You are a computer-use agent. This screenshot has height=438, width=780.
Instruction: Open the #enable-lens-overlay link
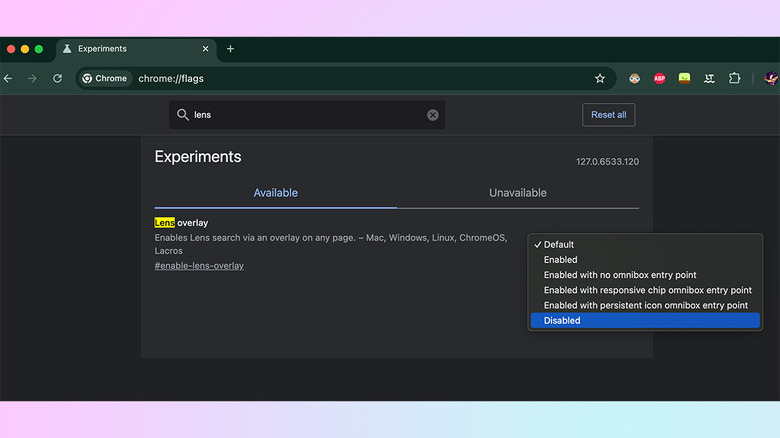click(x=199, y=266)
